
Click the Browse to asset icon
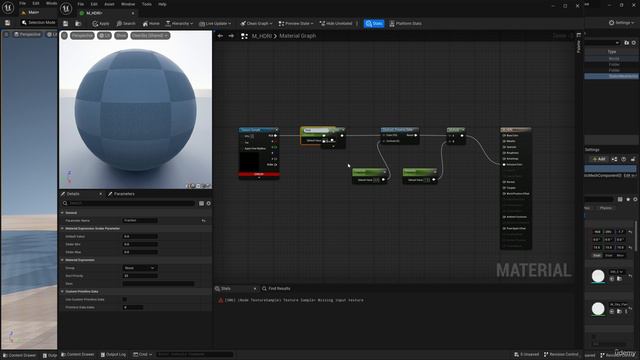78,24
